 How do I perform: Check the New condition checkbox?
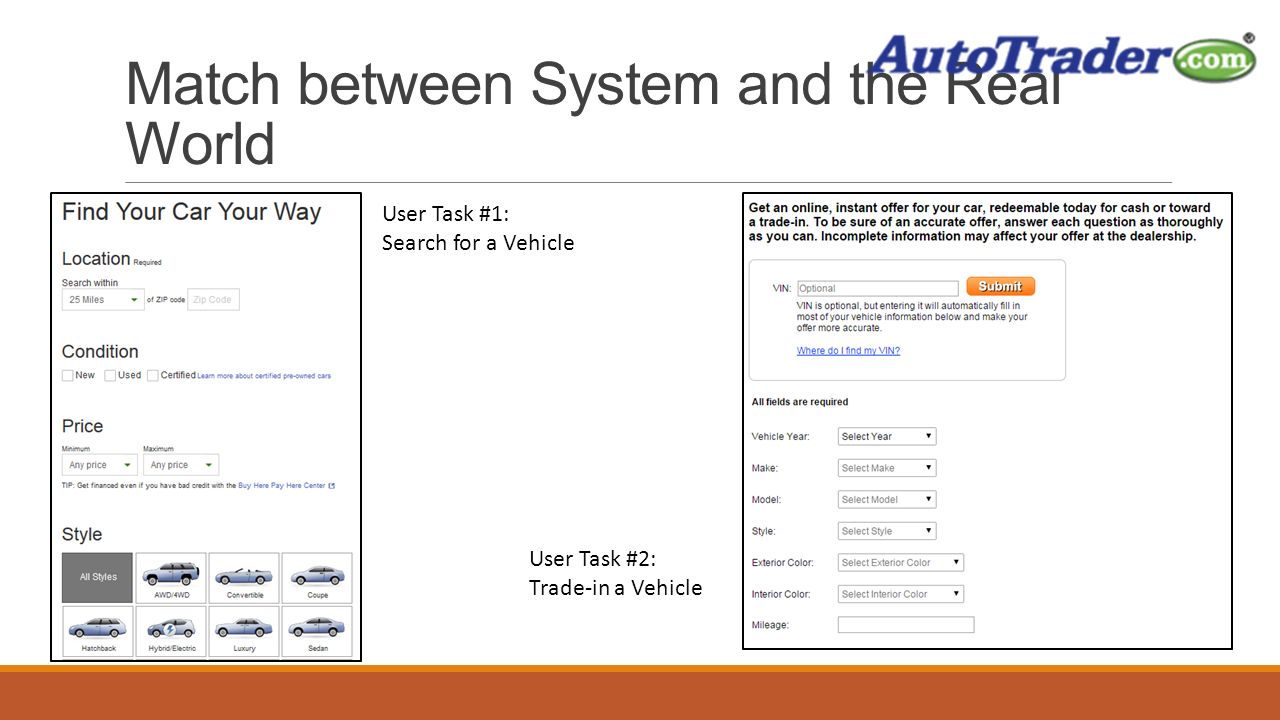point(67,376)
